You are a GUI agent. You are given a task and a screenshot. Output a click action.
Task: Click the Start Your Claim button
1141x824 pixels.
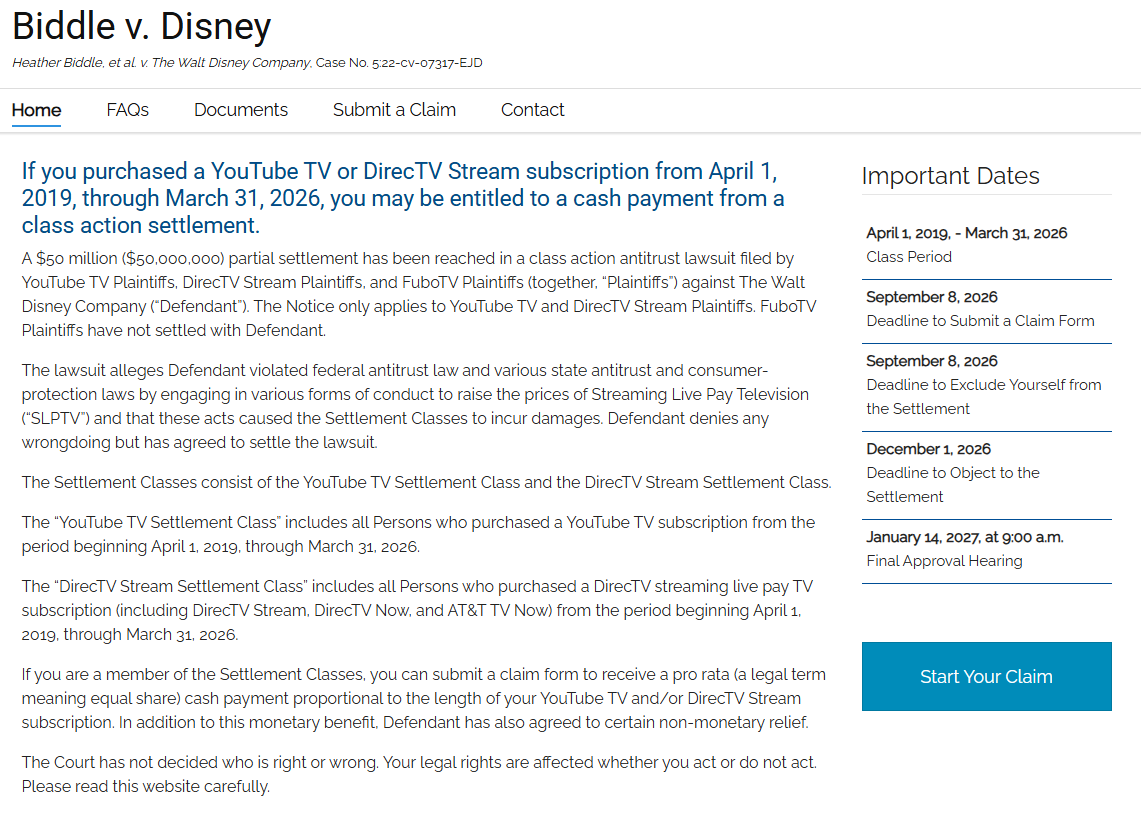[987, 676]
